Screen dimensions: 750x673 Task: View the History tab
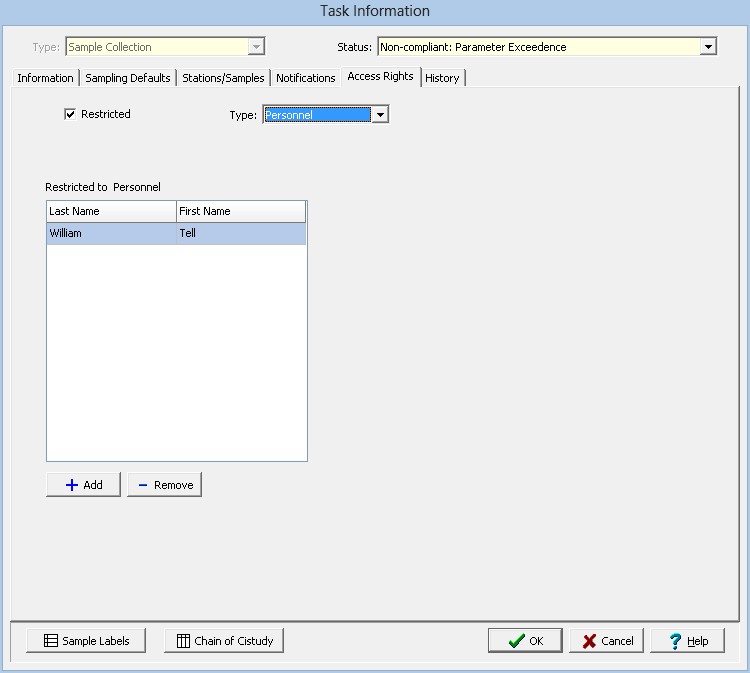tap(442, 78)
